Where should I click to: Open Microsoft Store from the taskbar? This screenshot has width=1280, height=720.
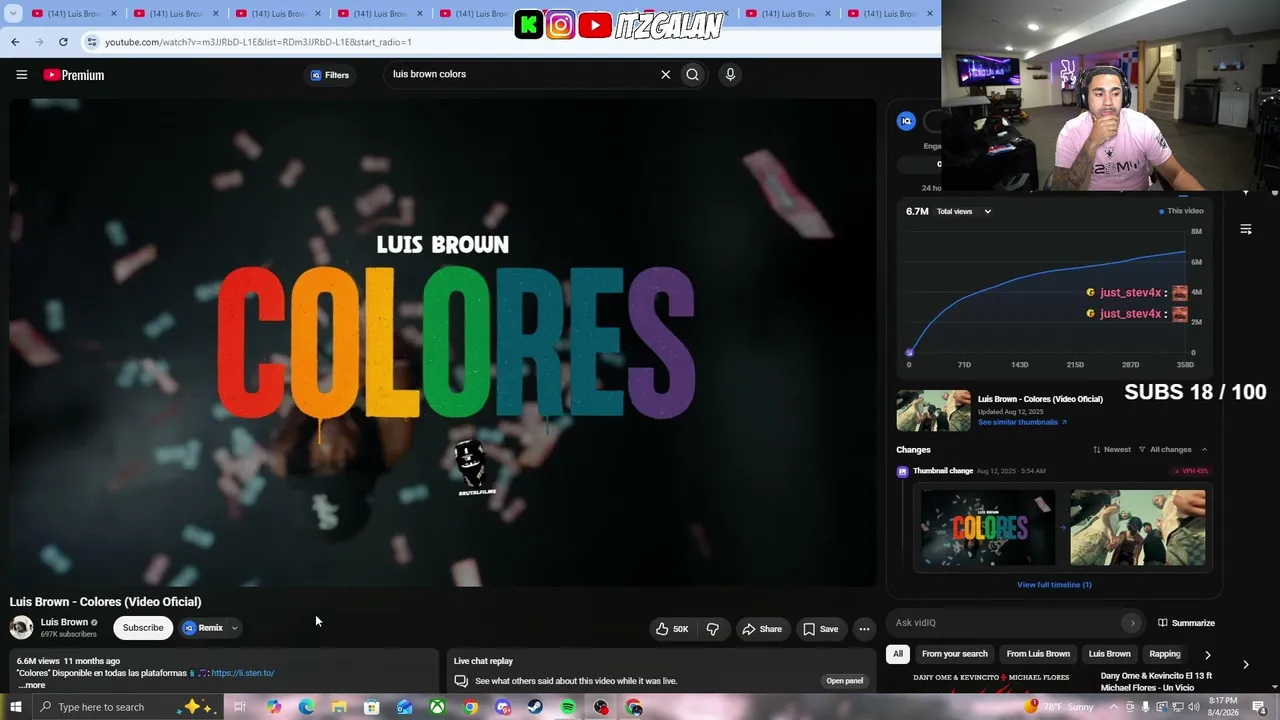(x=371, y=707)
